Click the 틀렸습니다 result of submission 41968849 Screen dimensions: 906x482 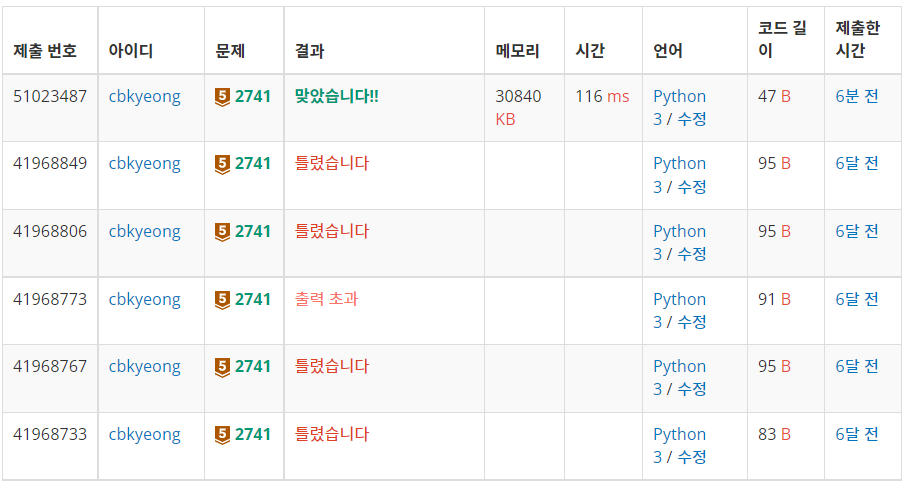coord(332,164)
